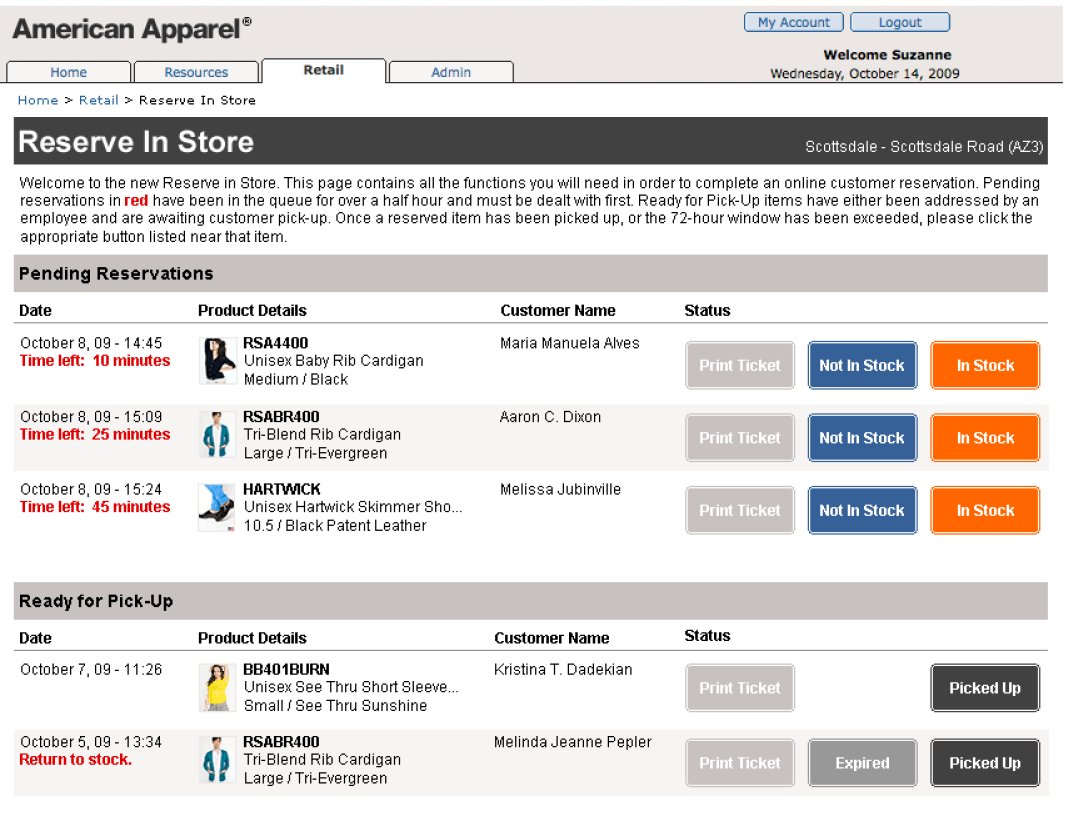1072x823 pixels.
Task: Click date 'October 7, 09 - 11:26'
Action: [x=91, y=670]
